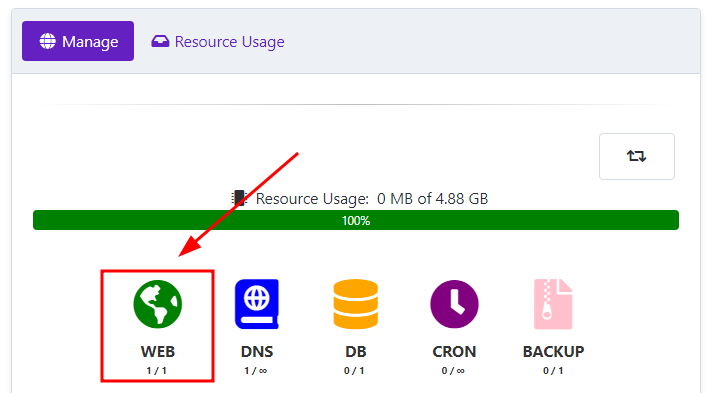The height and width of the screenshot is (393, 707).
Task: Click the BACKUP label text
Action: tap(553, 352)
